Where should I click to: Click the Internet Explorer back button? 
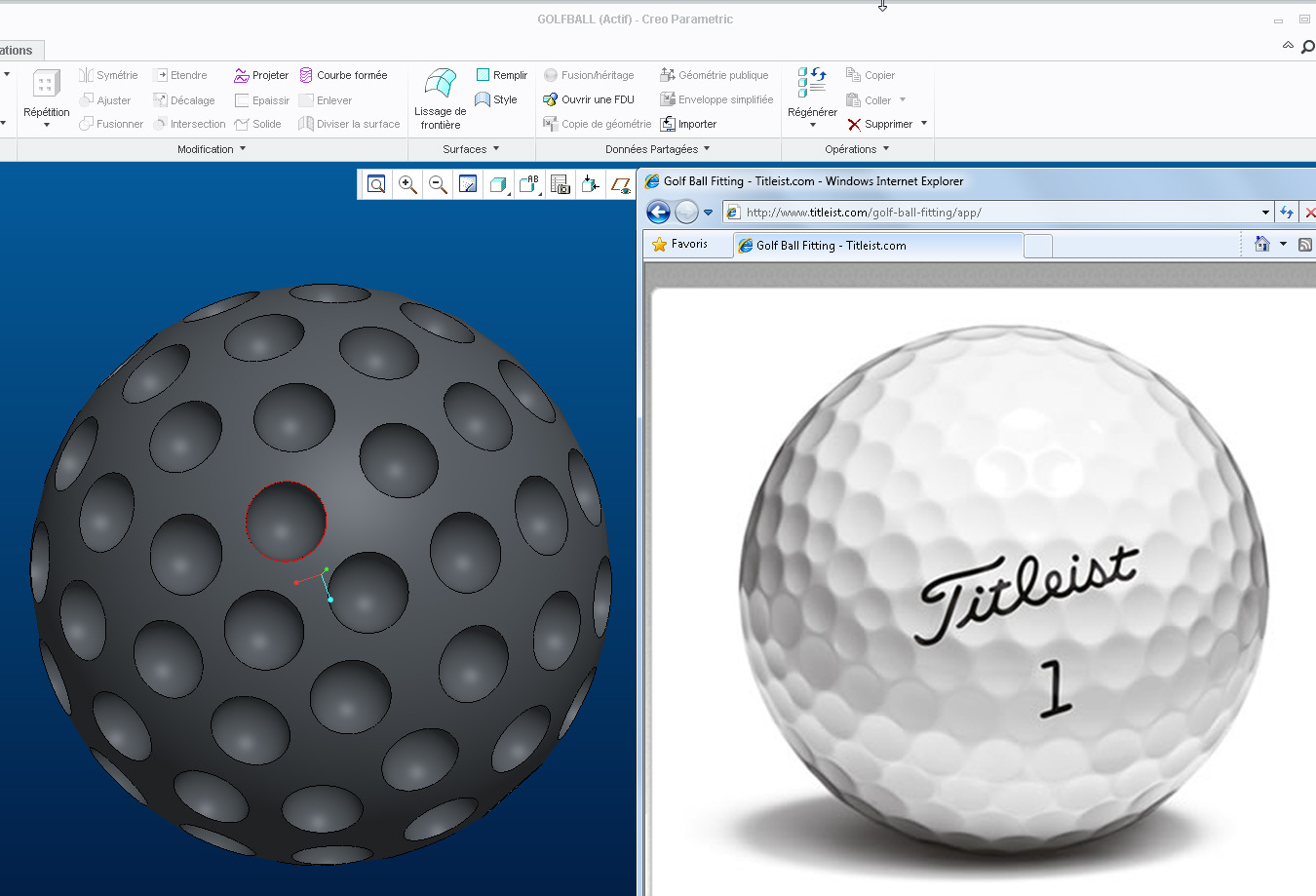pos(658,212)
